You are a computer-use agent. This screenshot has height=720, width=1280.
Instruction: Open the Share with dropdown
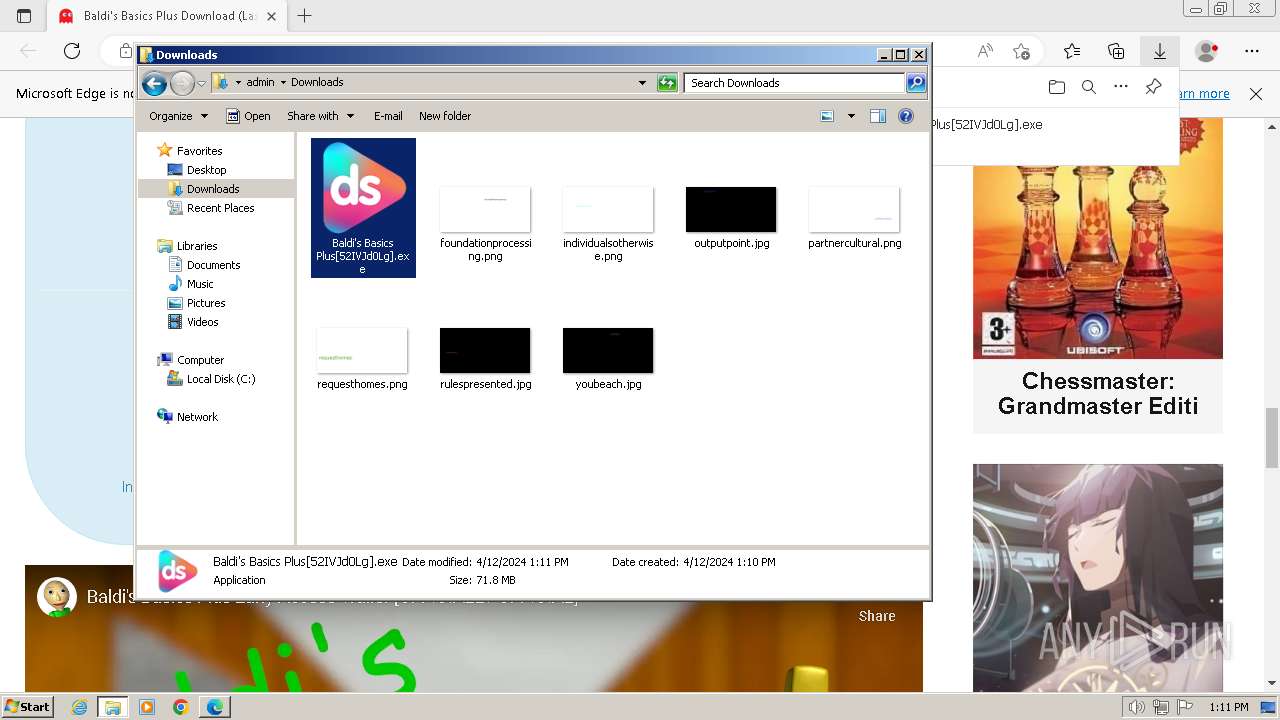tap(320, 116)
